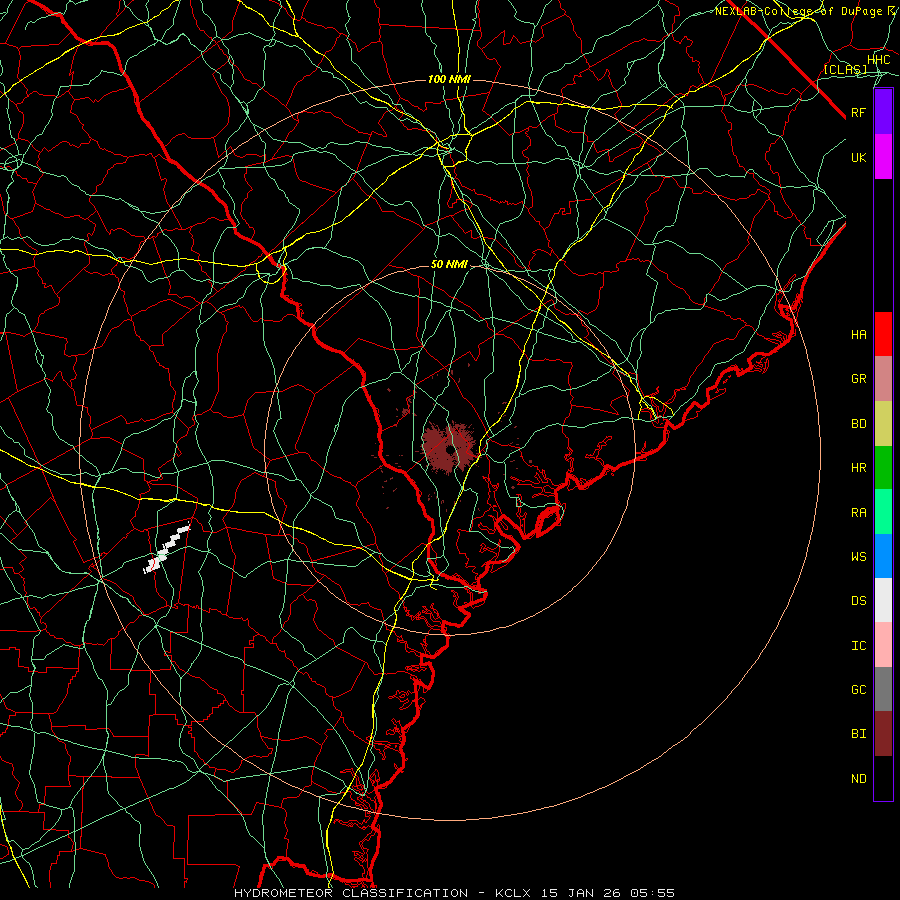The image size is (900, 900).
Task: Click the ND legend label
Action: (x=858, y=779)
